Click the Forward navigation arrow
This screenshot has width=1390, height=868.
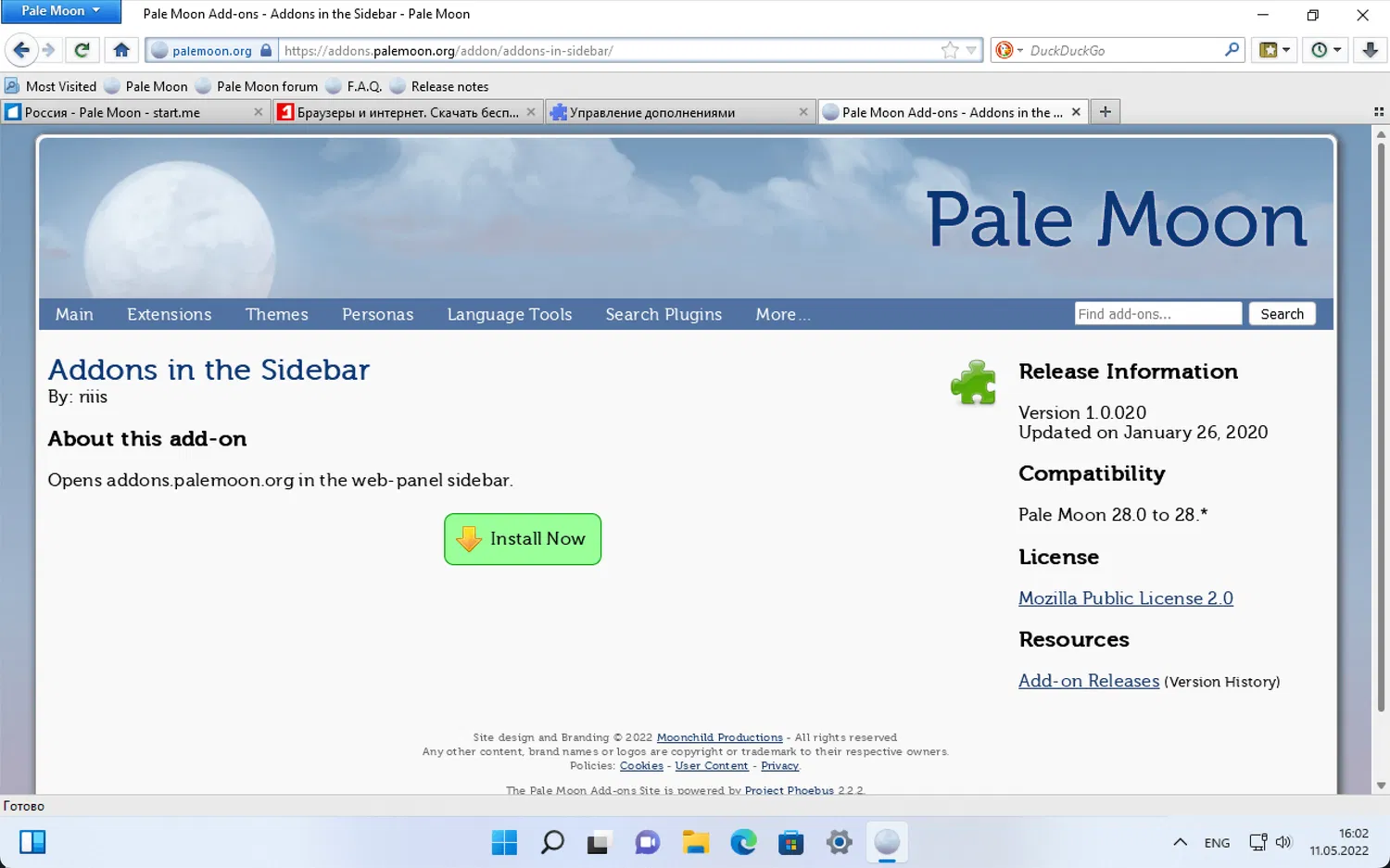49,50
